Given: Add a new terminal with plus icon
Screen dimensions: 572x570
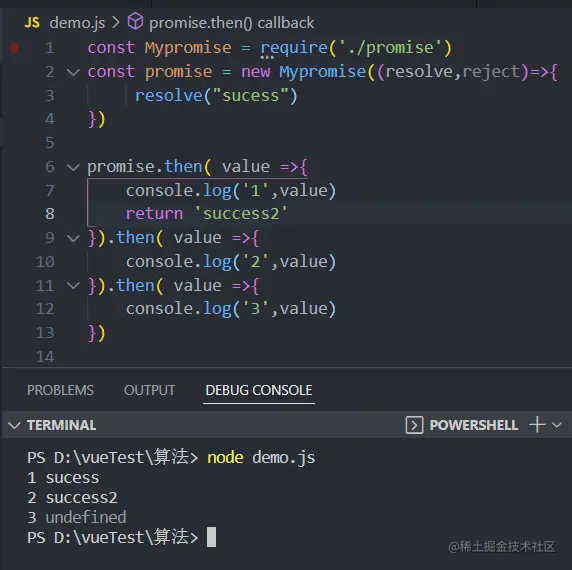Looking at the screenshot, I should tap(537, 425).
